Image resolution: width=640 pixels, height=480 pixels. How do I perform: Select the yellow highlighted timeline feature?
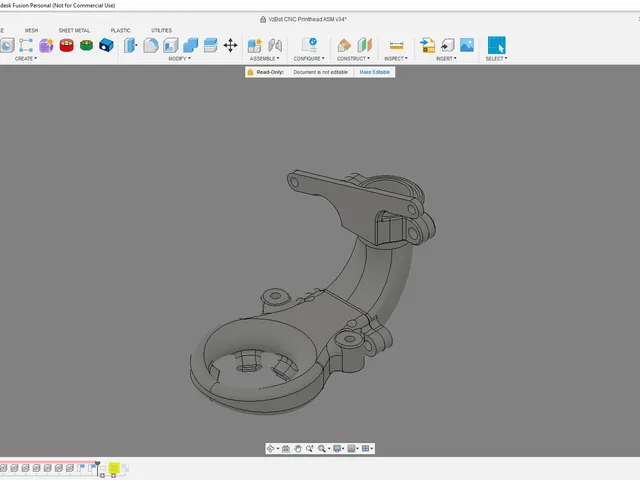click(x=114, y=467)
